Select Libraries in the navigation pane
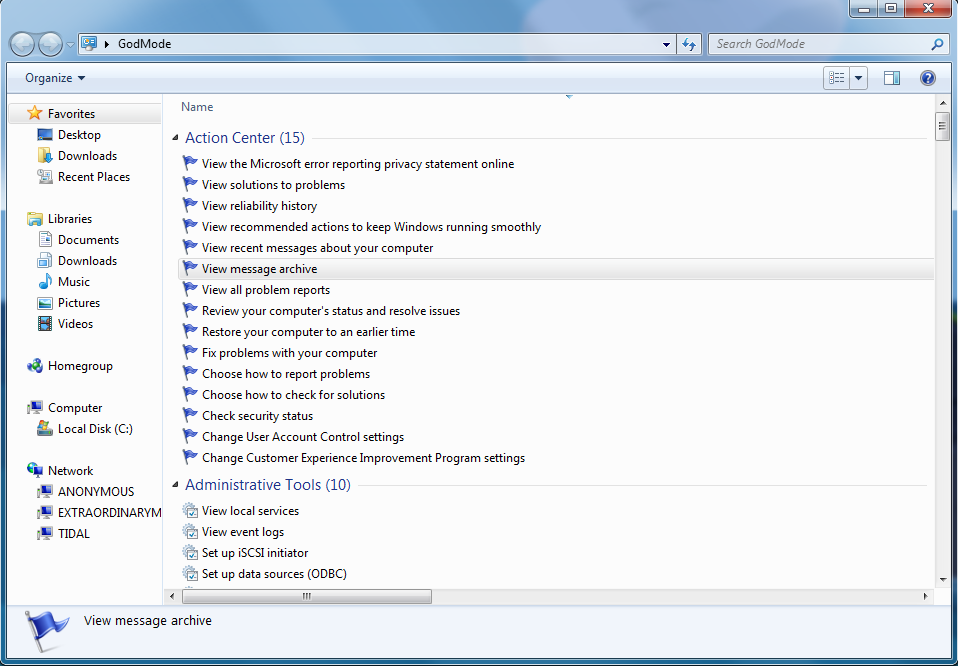Screen dimensions: 958x666 [x=70, y=219]
